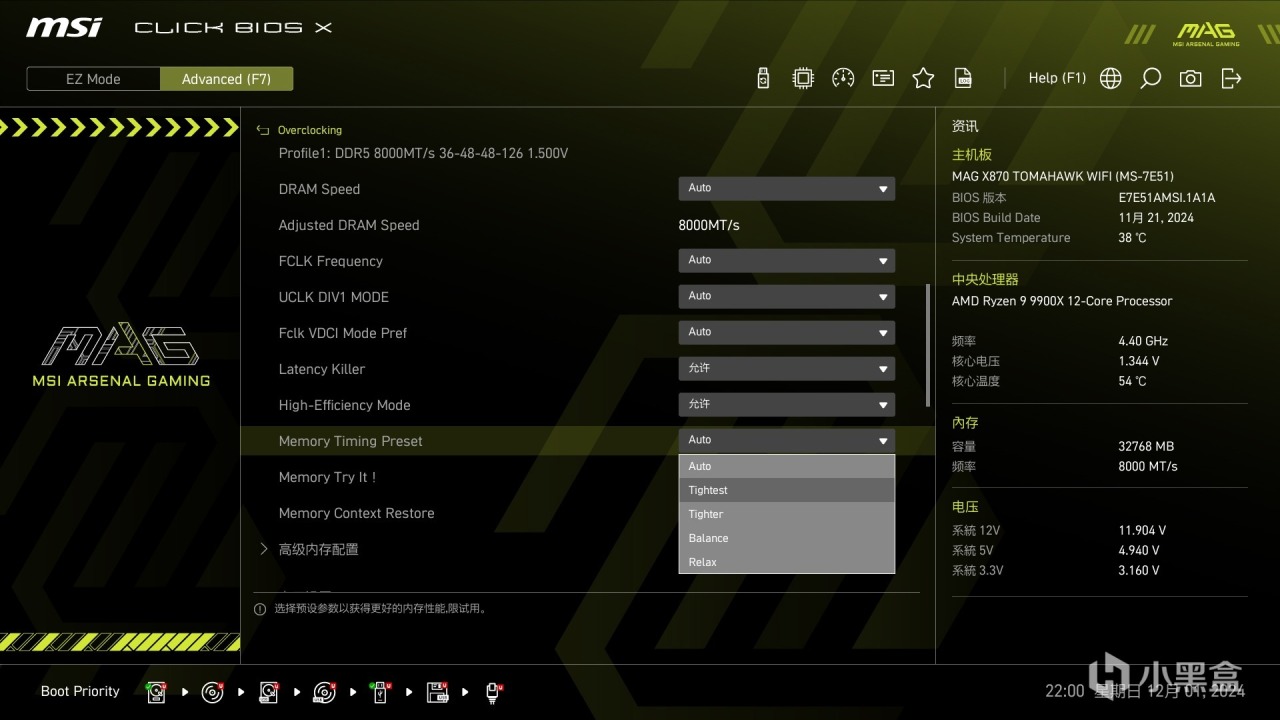Choose Balance in the preset list
This screenshot has width=1280, height=720.
click(x=787, y=538)
